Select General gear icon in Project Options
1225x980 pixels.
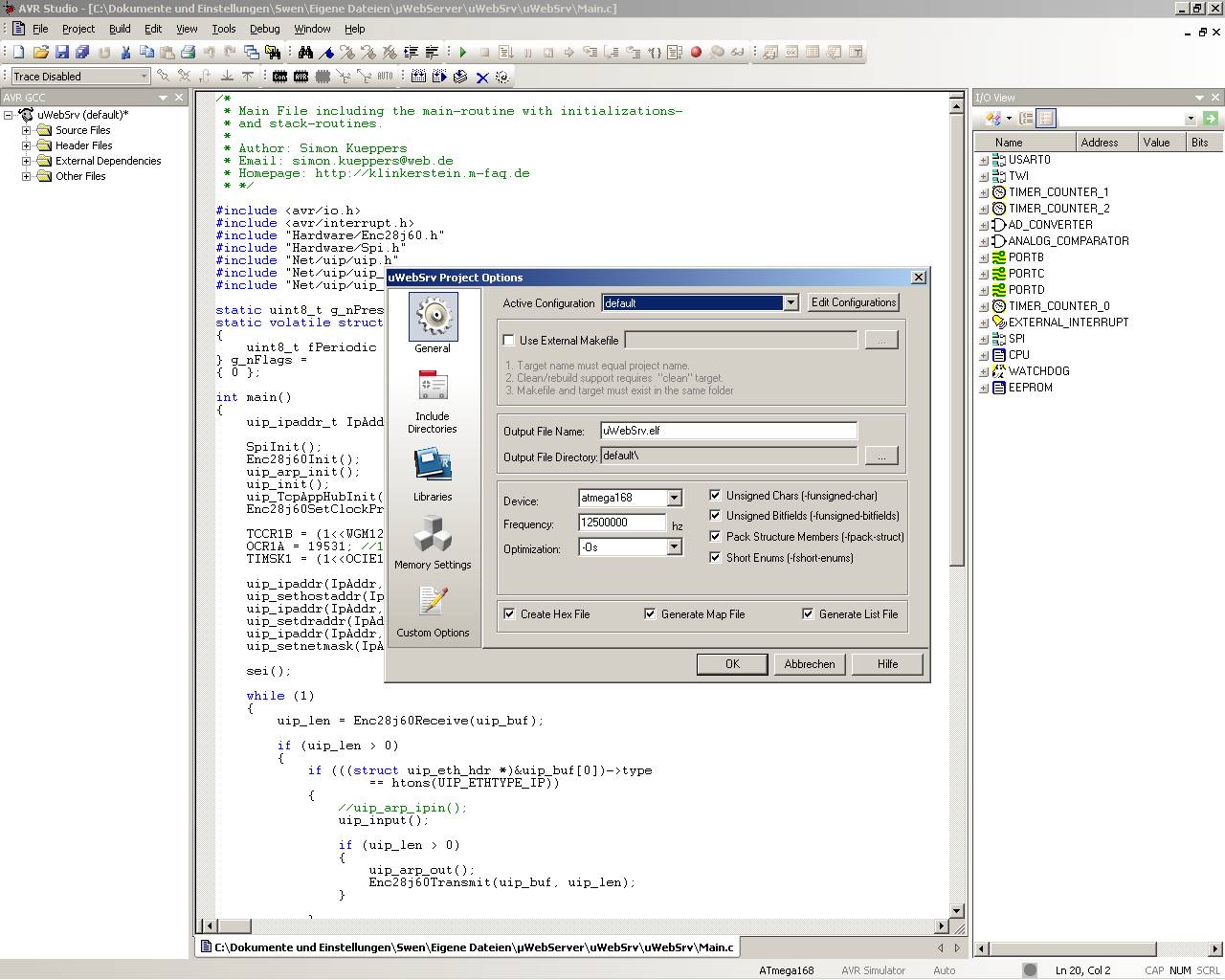[x=433, y=318]
